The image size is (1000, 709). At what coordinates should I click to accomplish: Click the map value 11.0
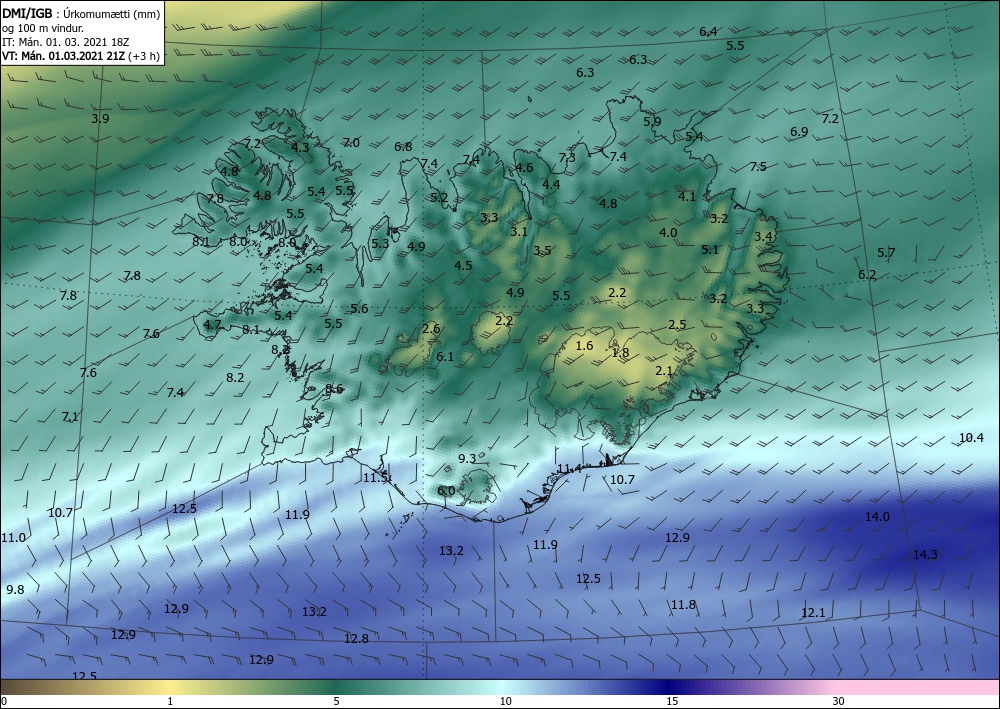(x=13, y=537)
